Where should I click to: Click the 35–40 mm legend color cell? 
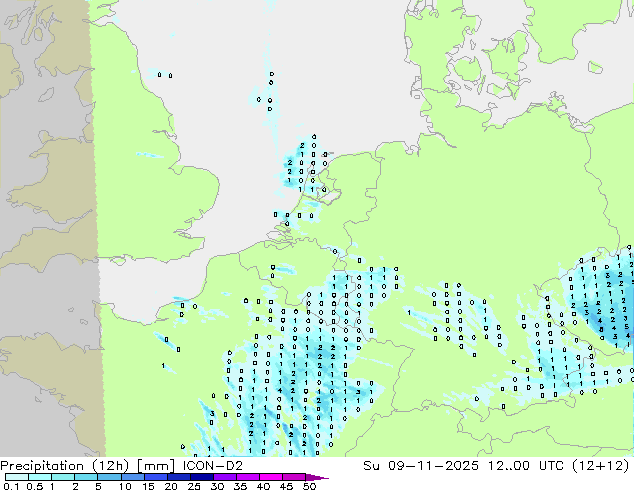point(248,477)
